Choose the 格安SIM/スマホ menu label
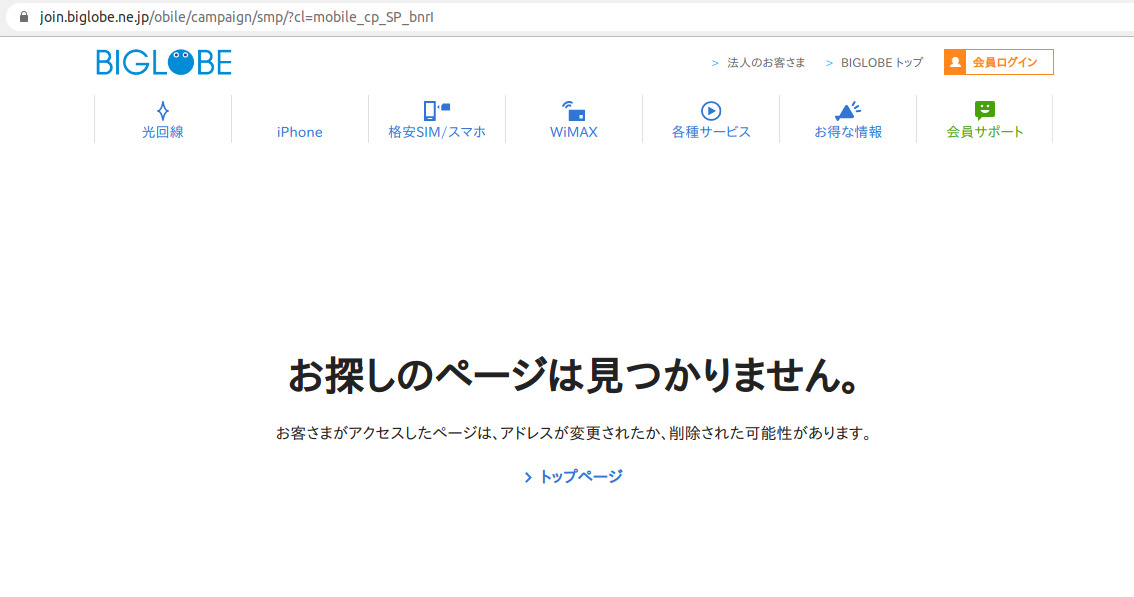This screenshot has width=1134, height=597. click(x=437, y=132)
